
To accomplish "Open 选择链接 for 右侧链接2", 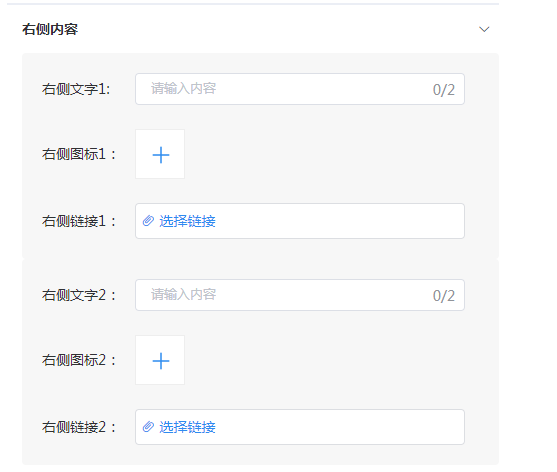I will point(187,427).
